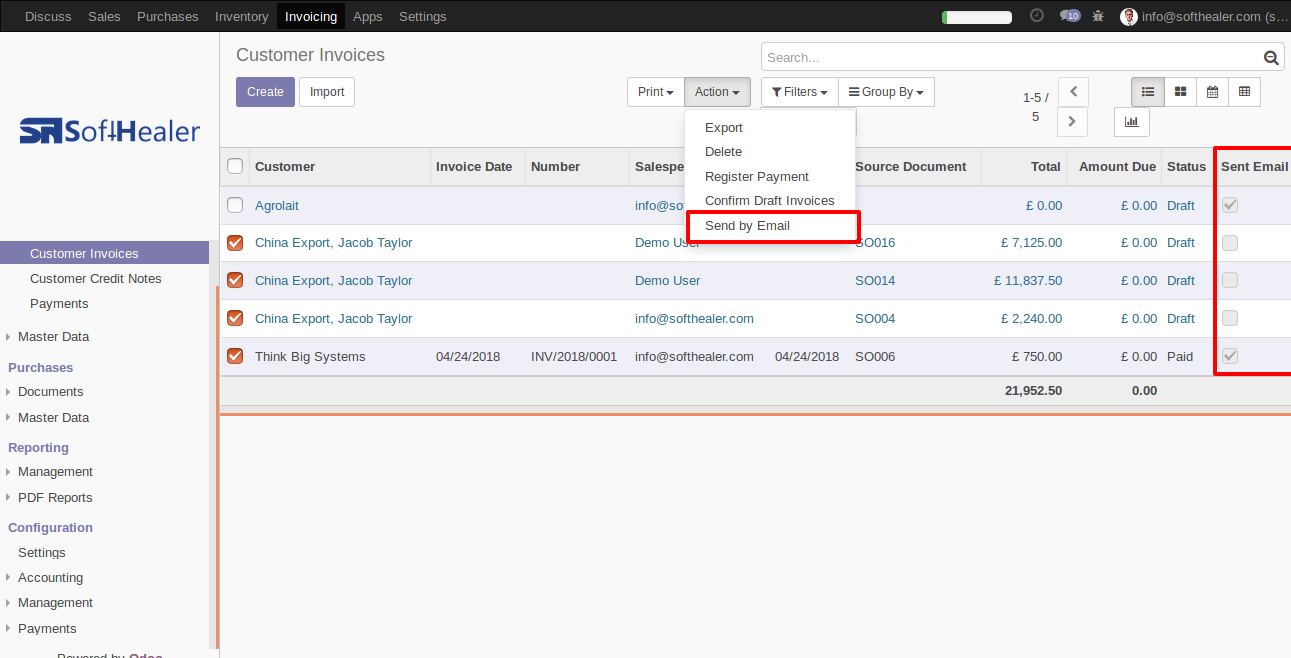Click source document SO016
The height and width of the screenshot is (658, 1291).
(875, 243)
